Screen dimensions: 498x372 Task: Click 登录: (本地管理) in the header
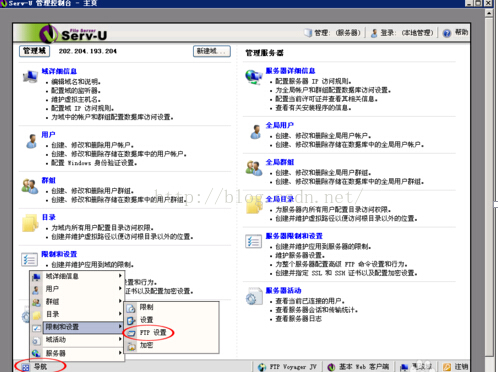[x=402, y=33]
